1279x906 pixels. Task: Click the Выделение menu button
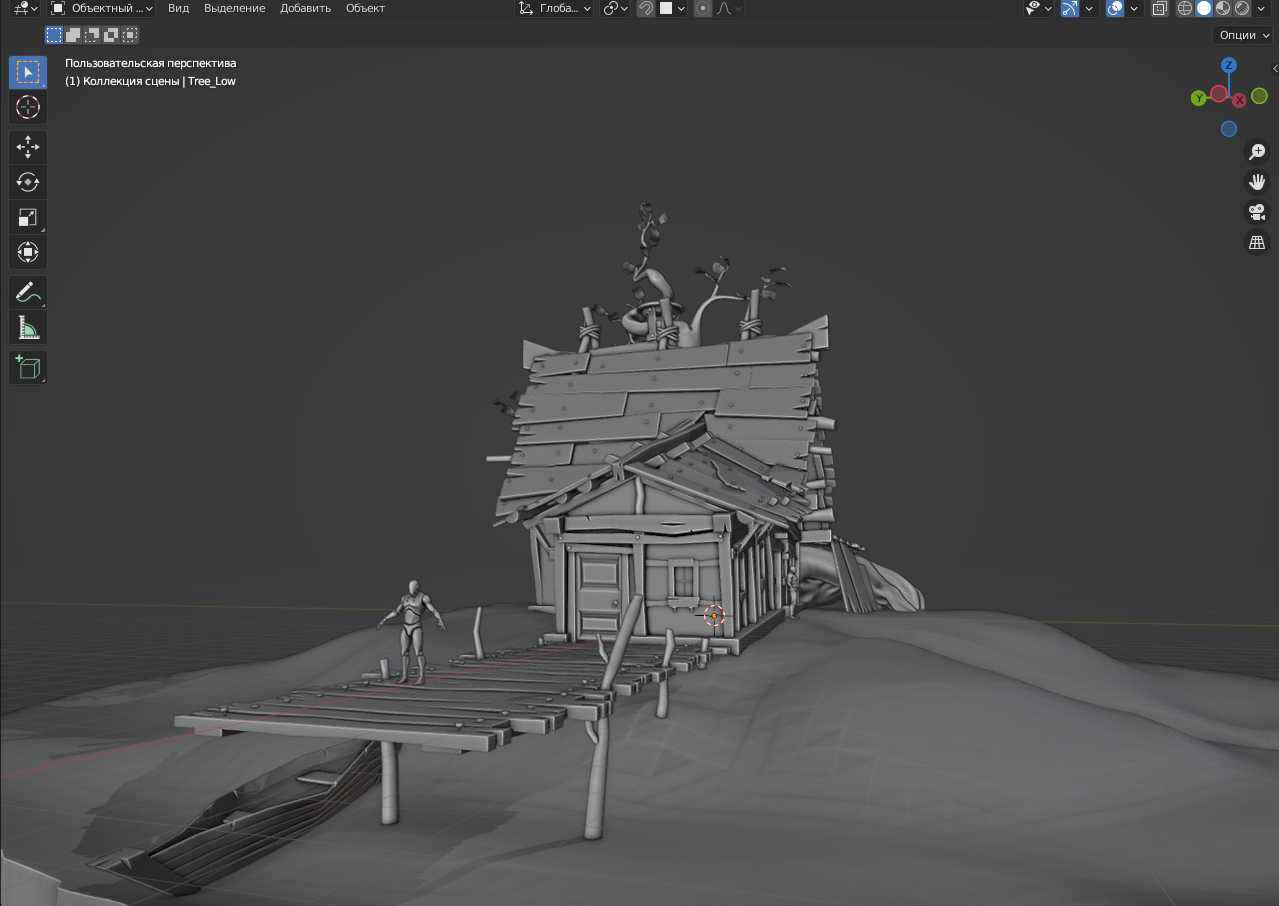point(234,8)
